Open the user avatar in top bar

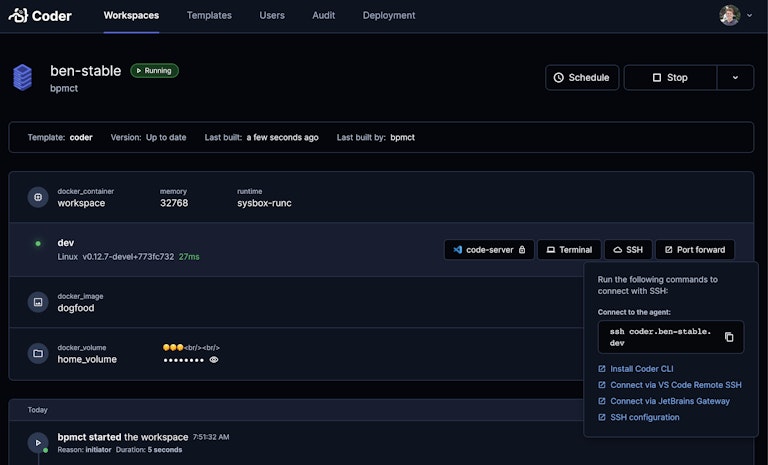coord(730,16)
